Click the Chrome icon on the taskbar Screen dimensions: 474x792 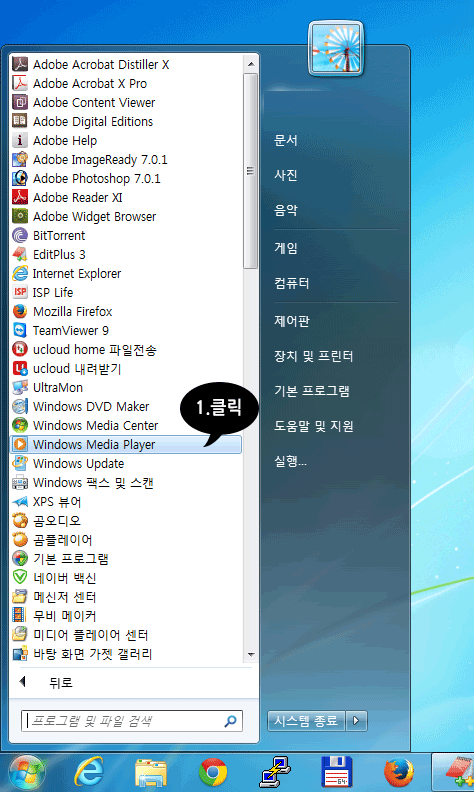[x=213, y=773]
